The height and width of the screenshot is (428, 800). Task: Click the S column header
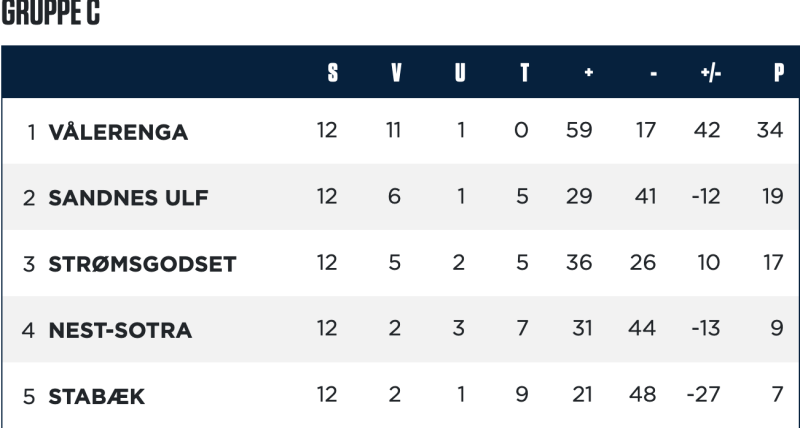click(333, 72)
